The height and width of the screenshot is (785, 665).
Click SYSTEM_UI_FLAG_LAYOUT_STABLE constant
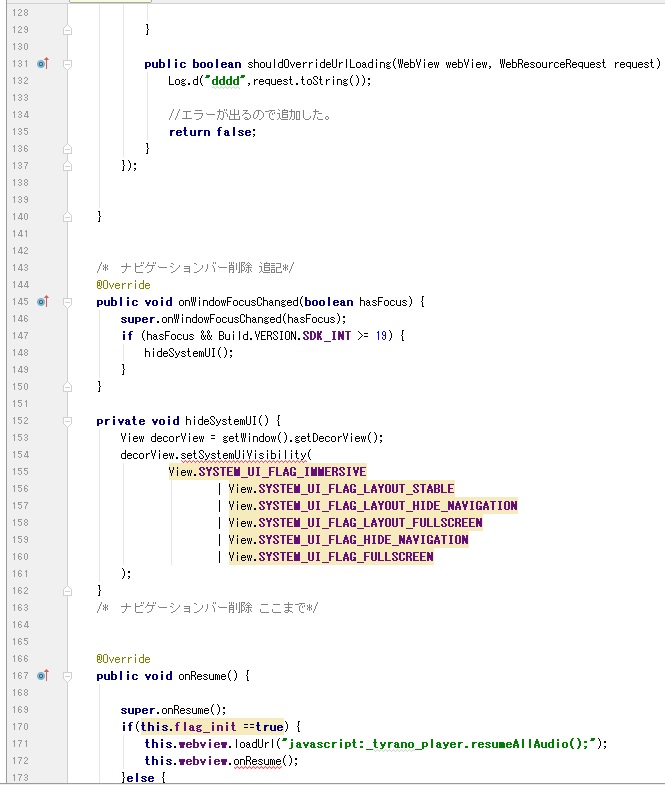(x=357, y=489)
